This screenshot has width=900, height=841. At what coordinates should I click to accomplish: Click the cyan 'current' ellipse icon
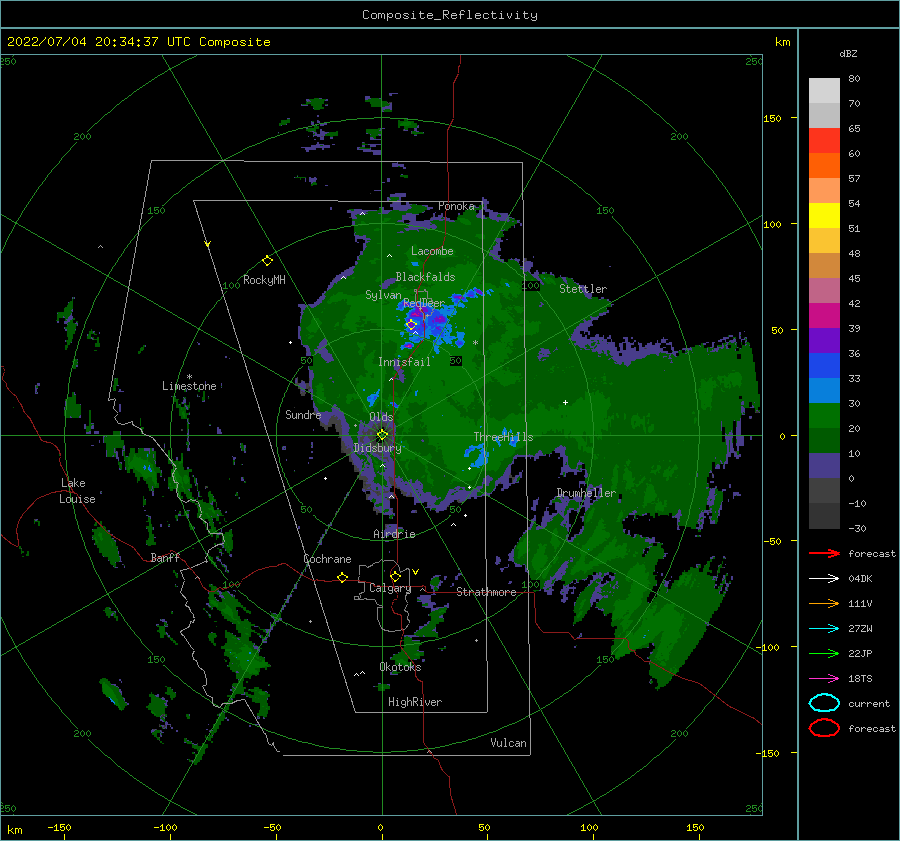pos(824,703)
